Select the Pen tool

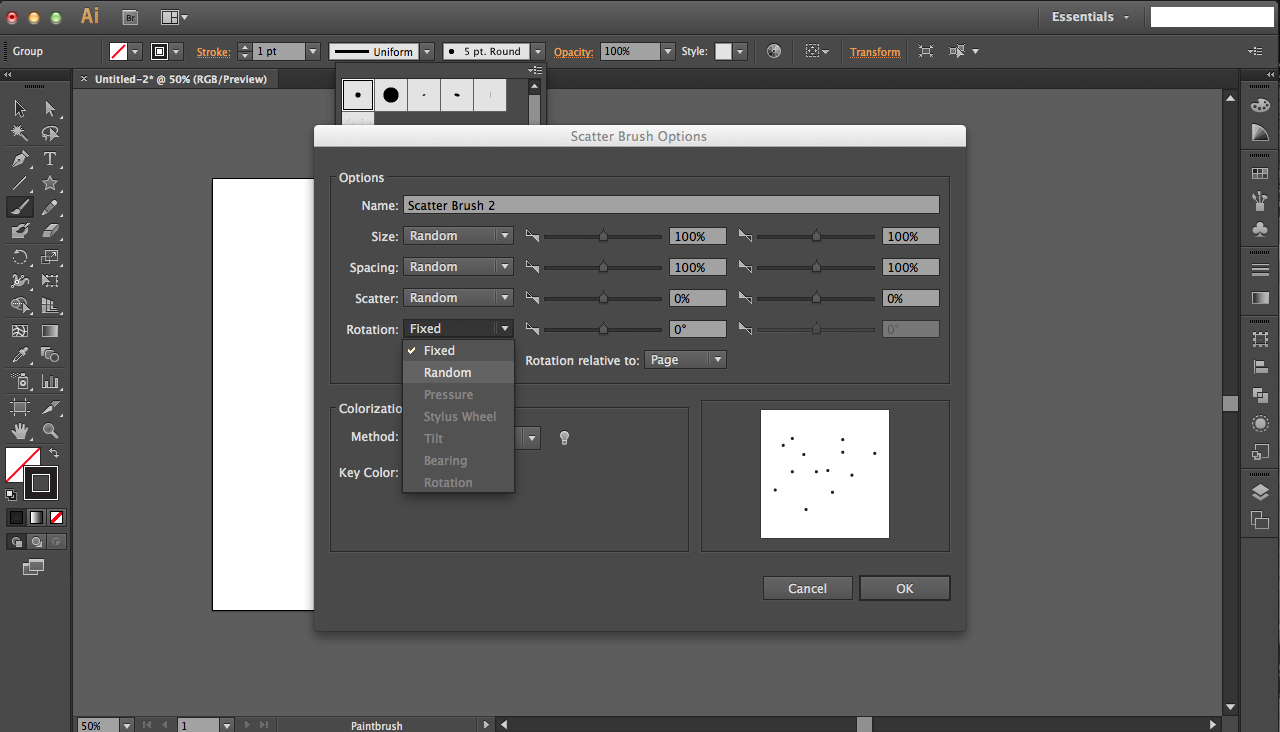pyautogui.click(x=20, y=159)
